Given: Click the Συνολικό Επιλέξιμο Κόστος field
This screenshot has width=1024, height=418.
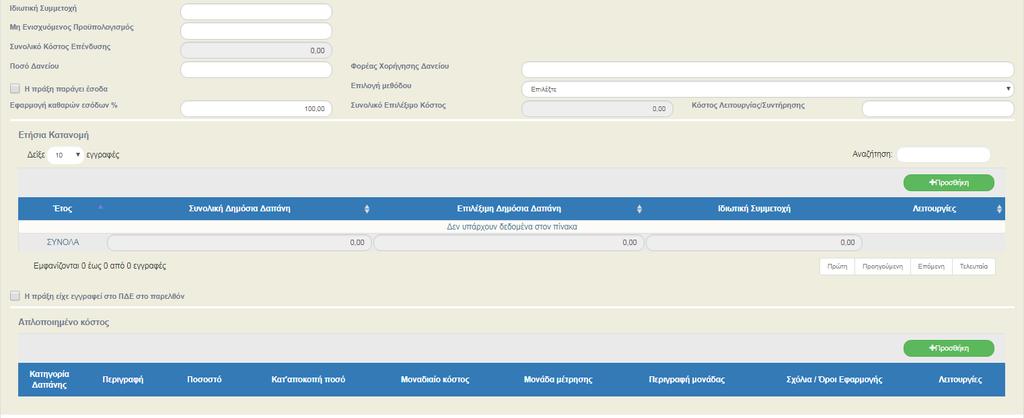Looking at the screenshot, I should 597,109.
